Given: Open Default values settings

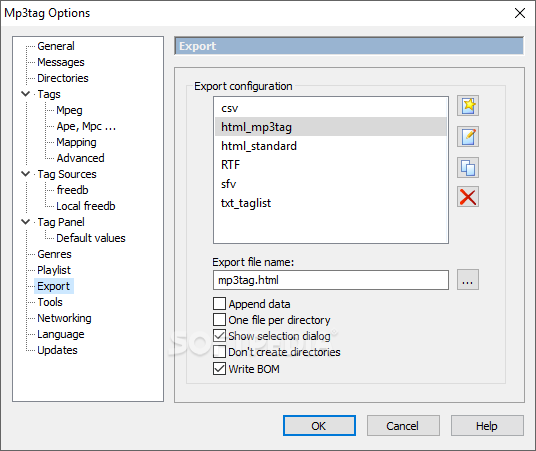Looking at the screenshot, I should (x=91, y=238).
